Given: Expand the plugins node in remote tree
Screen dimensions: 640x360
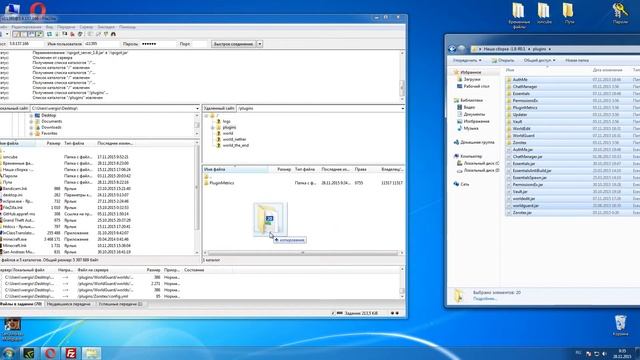Looking at the screenshot, I should pos(213,128).
